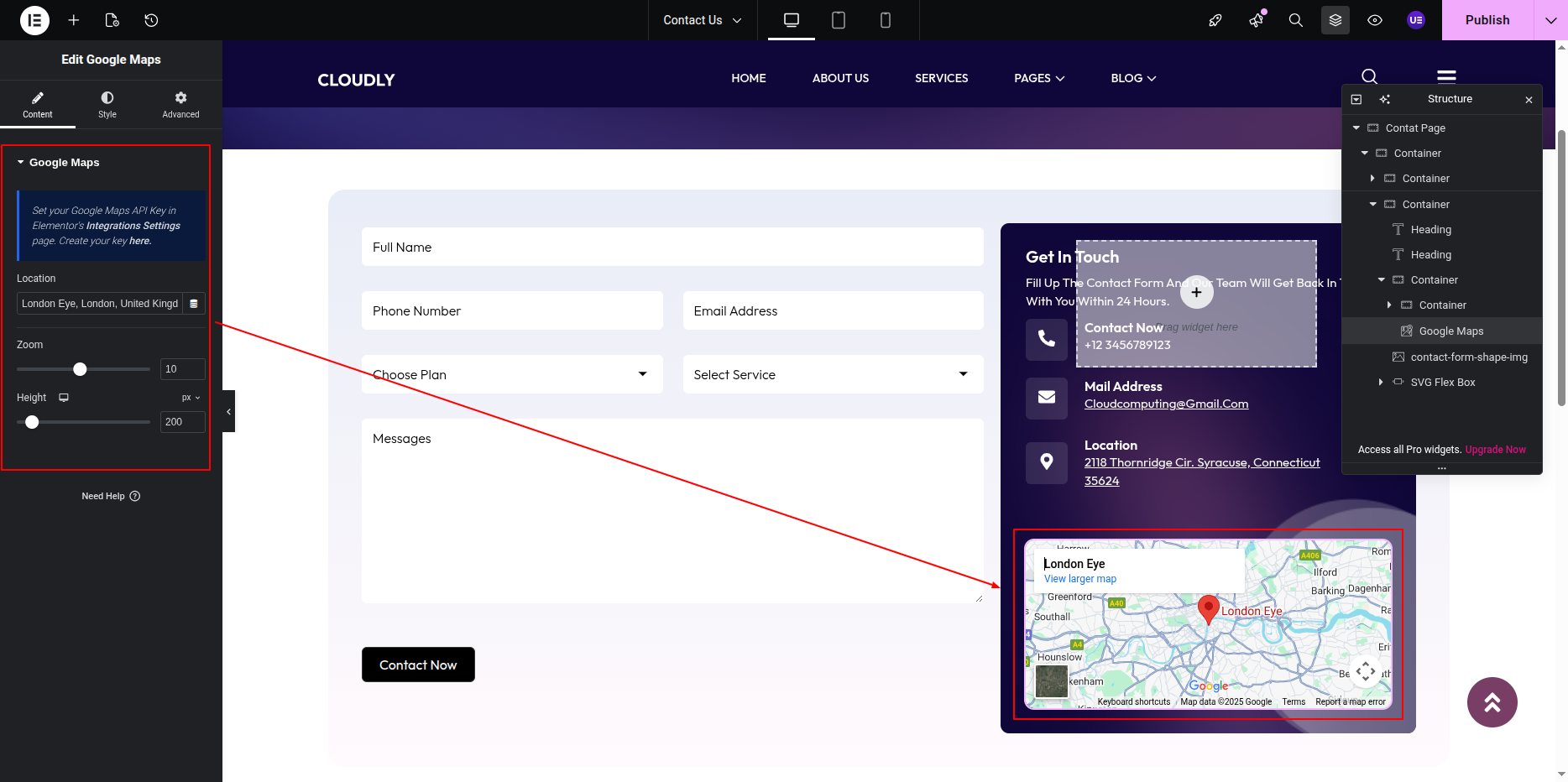Close the Structure panel

click(1529, 100)
